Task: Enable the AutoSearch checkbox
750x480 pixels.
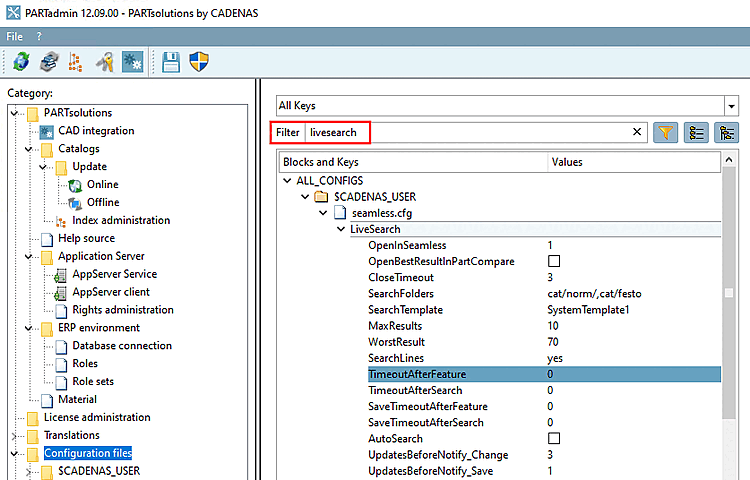Action: pos(553,439)
